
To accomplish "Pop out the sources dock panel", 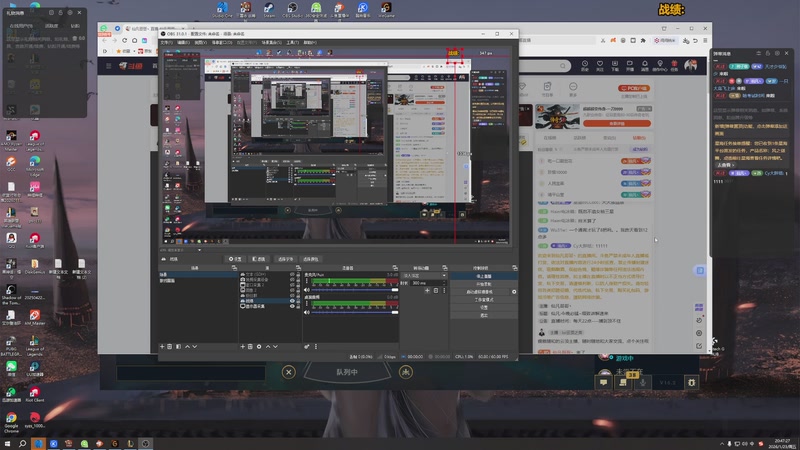I will tap(298, 268).
